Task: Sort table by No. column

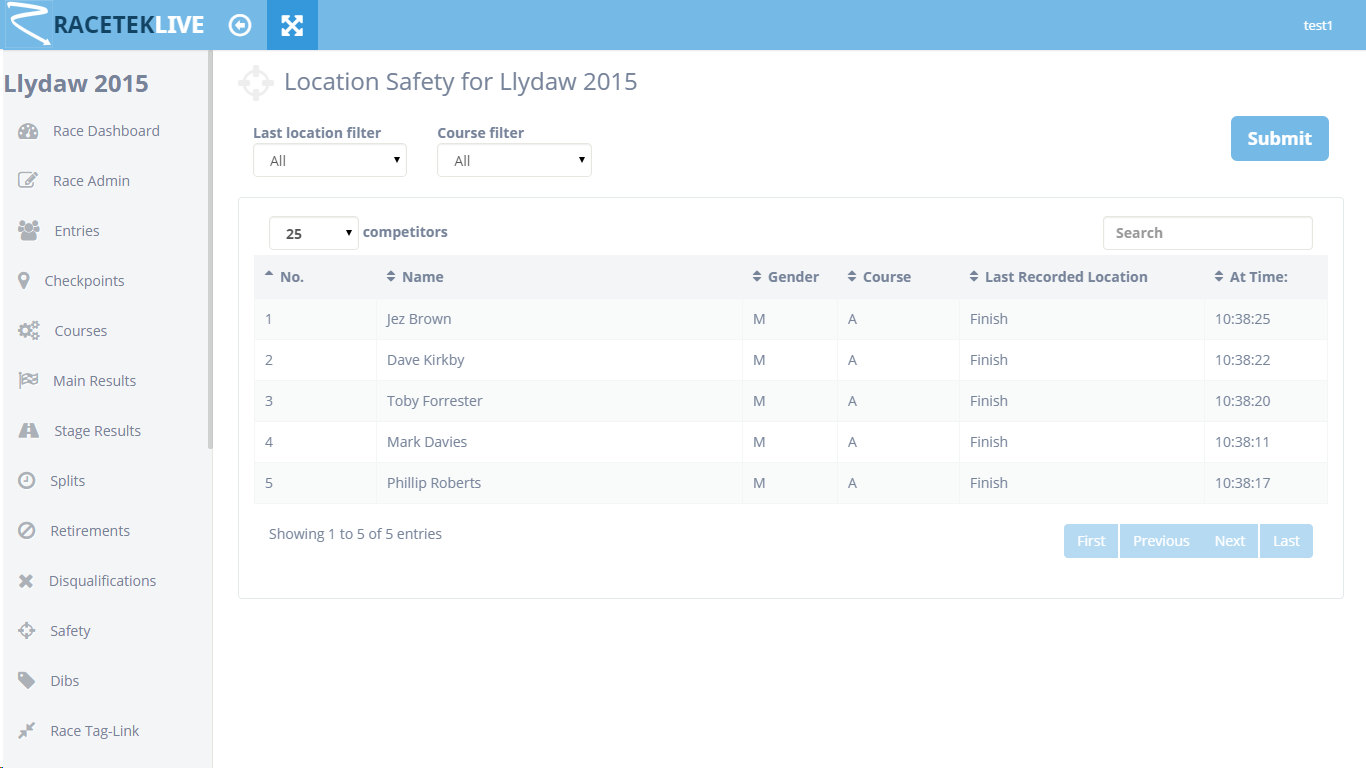Action: pyautogui.click(x=315, y=277)
